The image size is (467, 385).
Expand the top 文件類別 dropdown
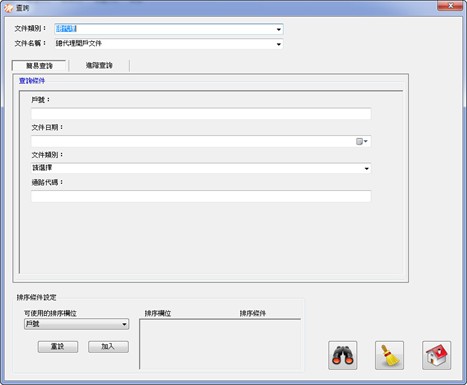coord(279,29)
